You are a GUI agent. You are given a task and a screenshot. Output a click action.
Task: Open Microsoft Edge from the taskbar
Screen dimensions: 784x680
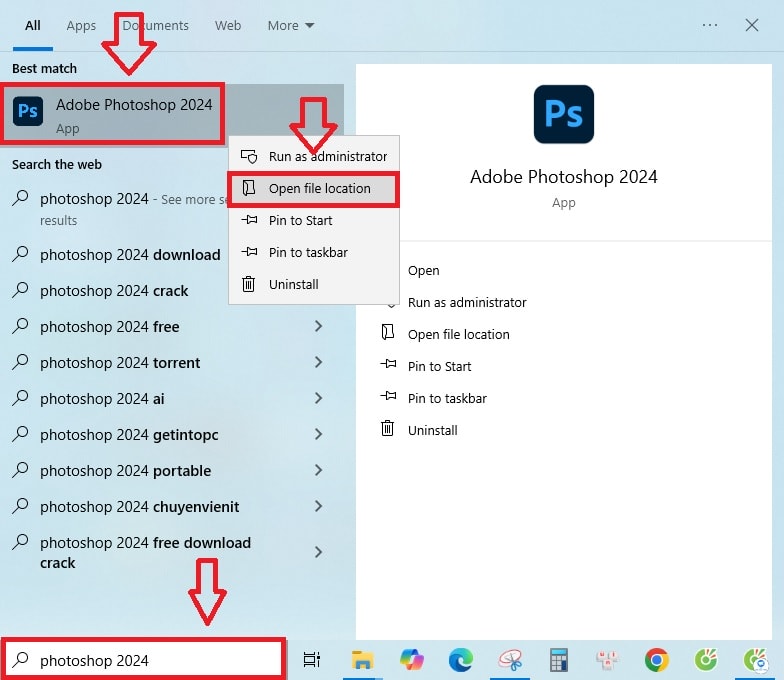click(460, 660)
